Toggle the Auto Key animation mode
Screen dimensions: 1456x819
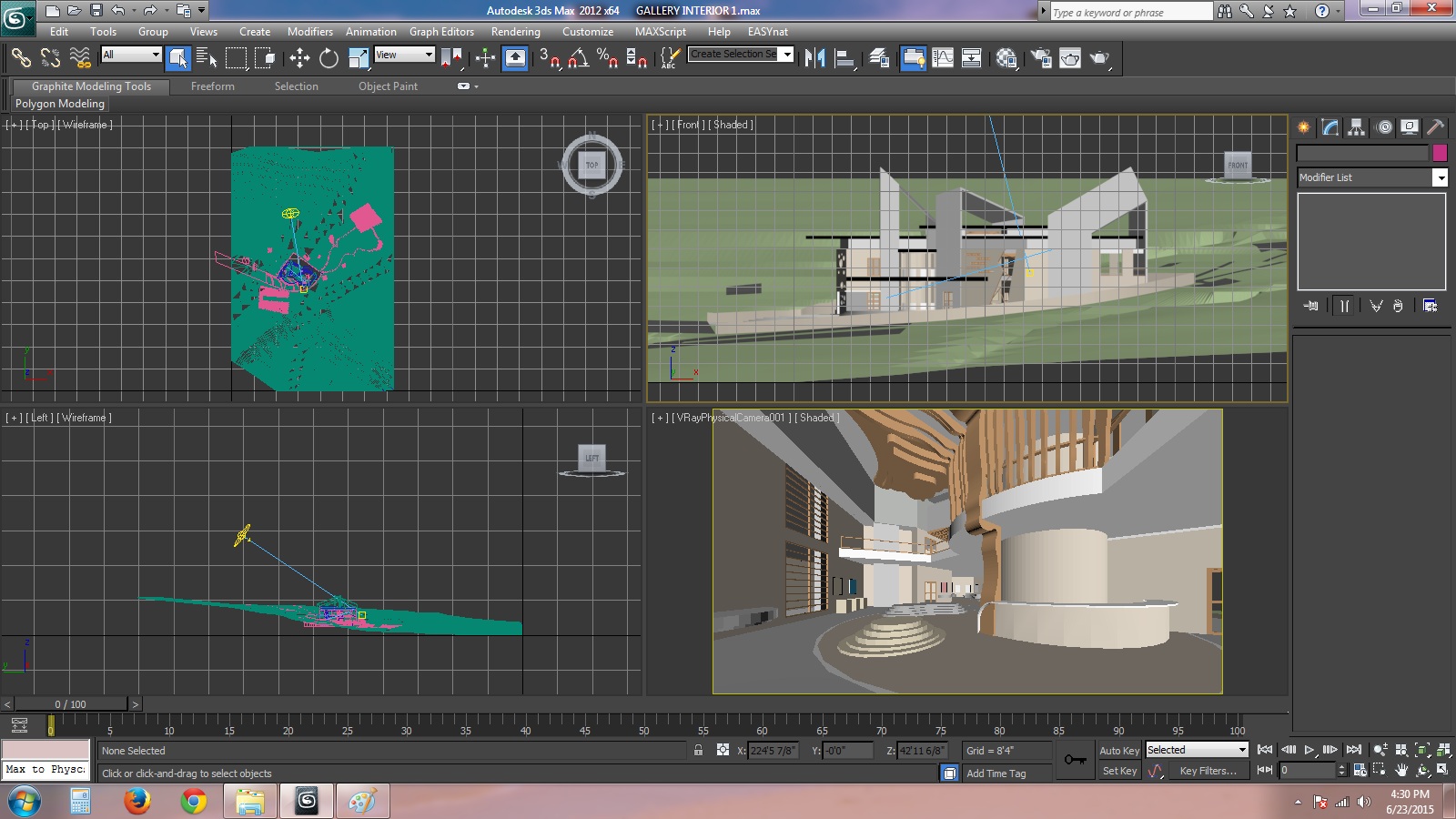(1118, 751)
